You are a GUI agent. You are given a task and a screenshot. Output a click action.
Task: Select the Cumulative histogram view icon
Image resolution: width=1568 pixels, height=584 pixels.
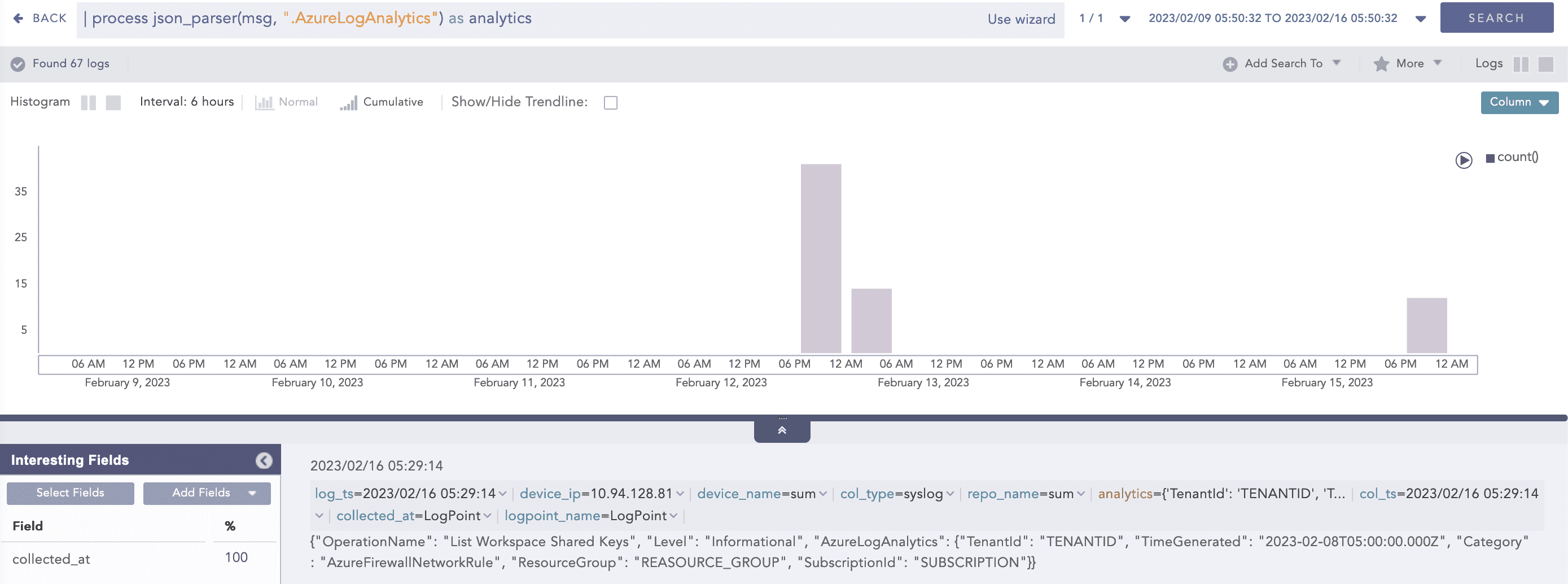[x=348, y=102]
